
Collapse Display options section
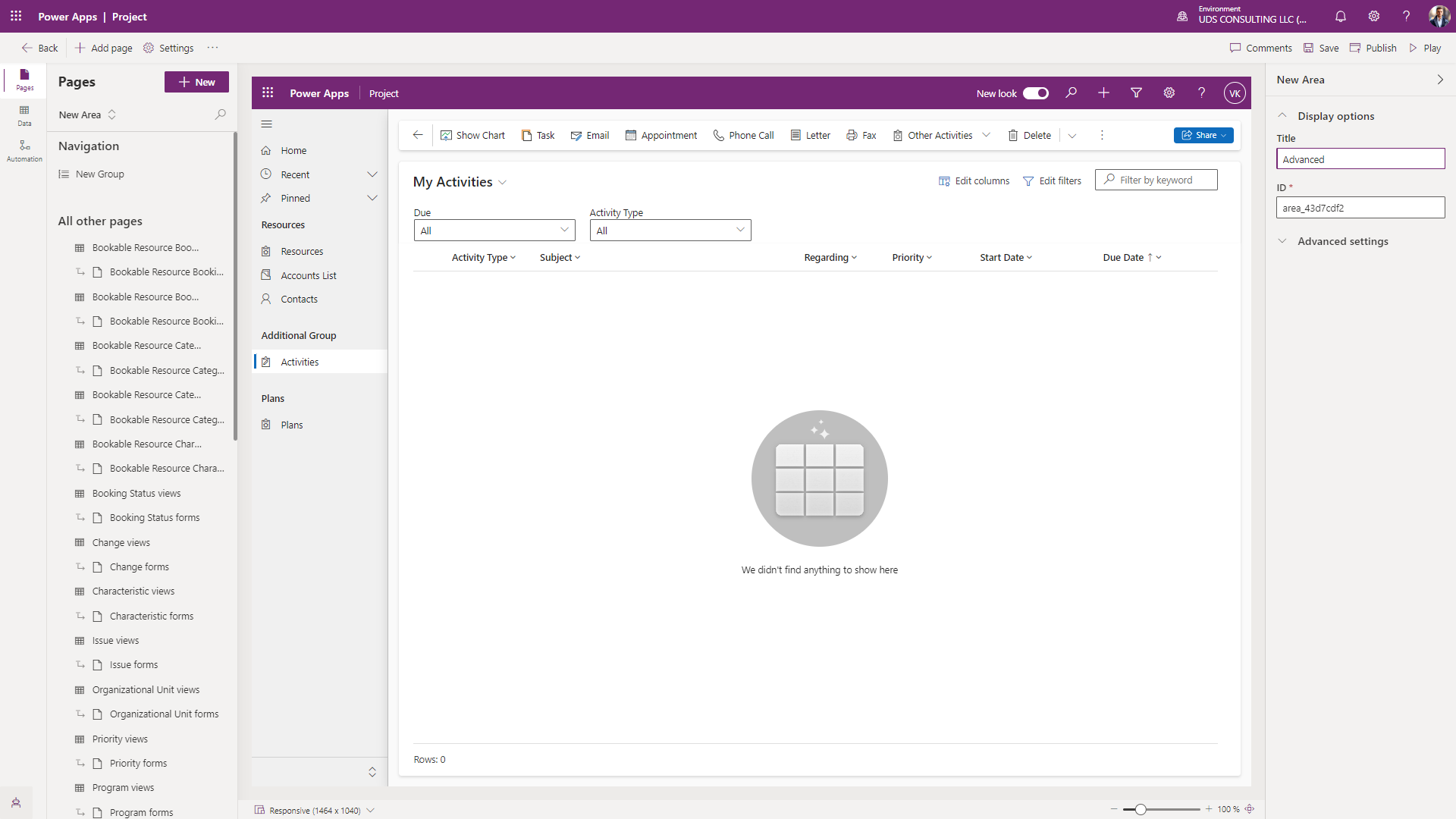(x=1282, y=116)
